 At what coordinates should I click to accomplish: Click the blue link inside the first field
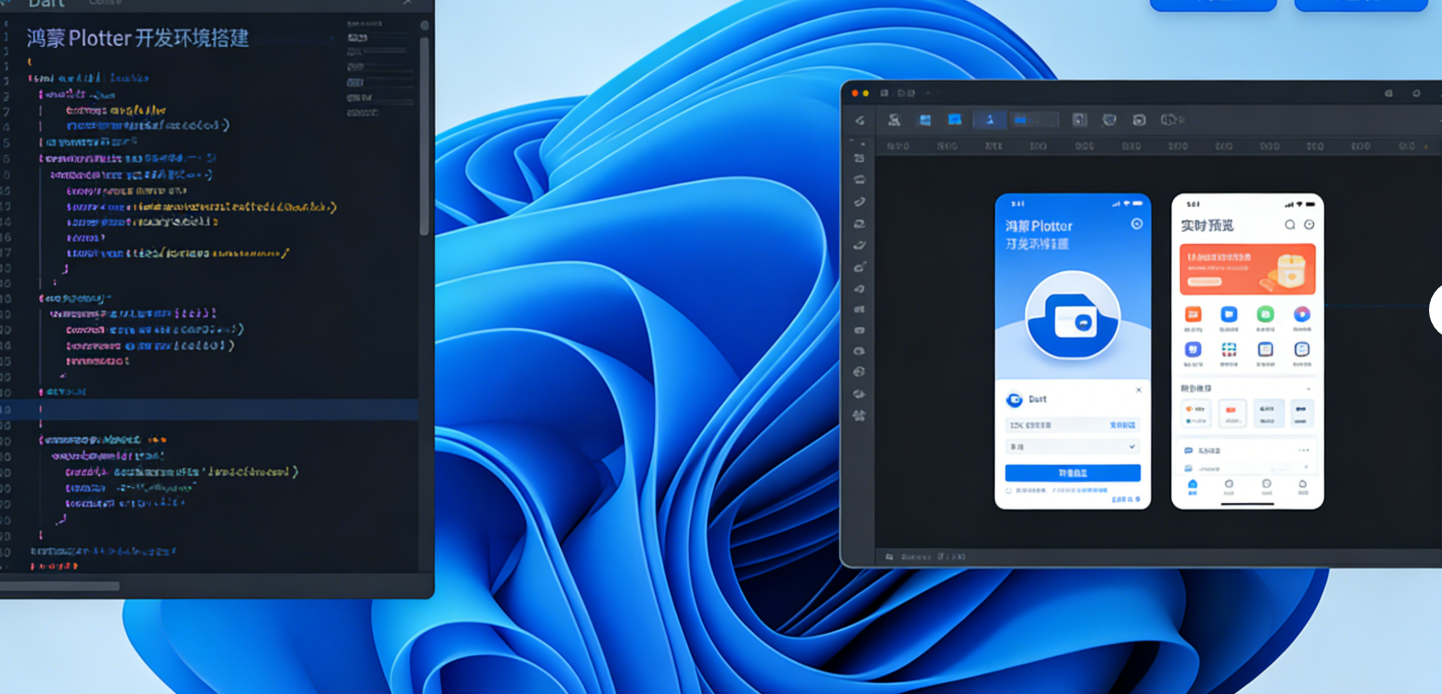coord(1123,425)
